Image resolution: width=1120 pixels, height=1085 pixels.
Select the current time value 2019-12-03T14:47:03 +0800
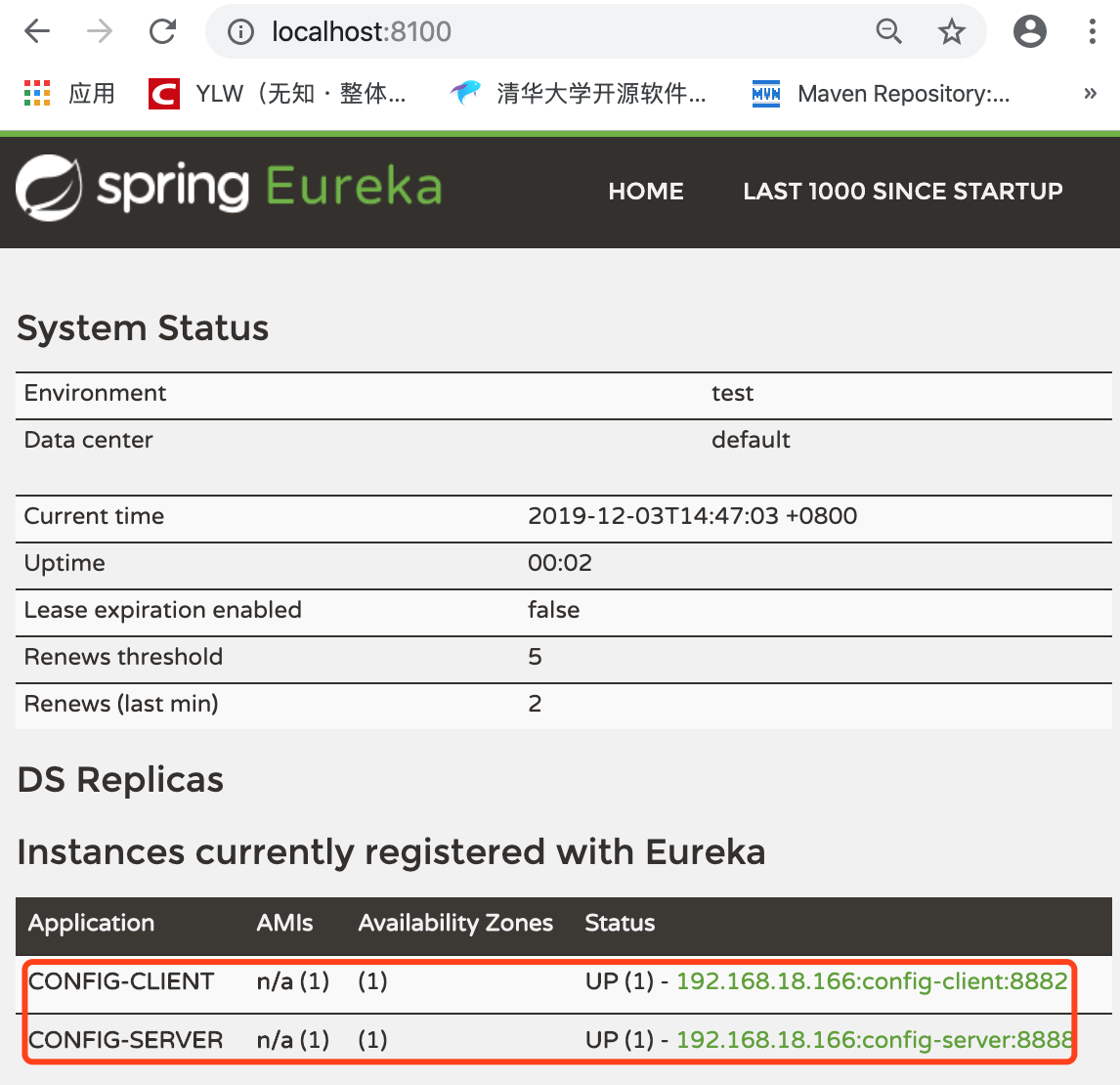692,516
